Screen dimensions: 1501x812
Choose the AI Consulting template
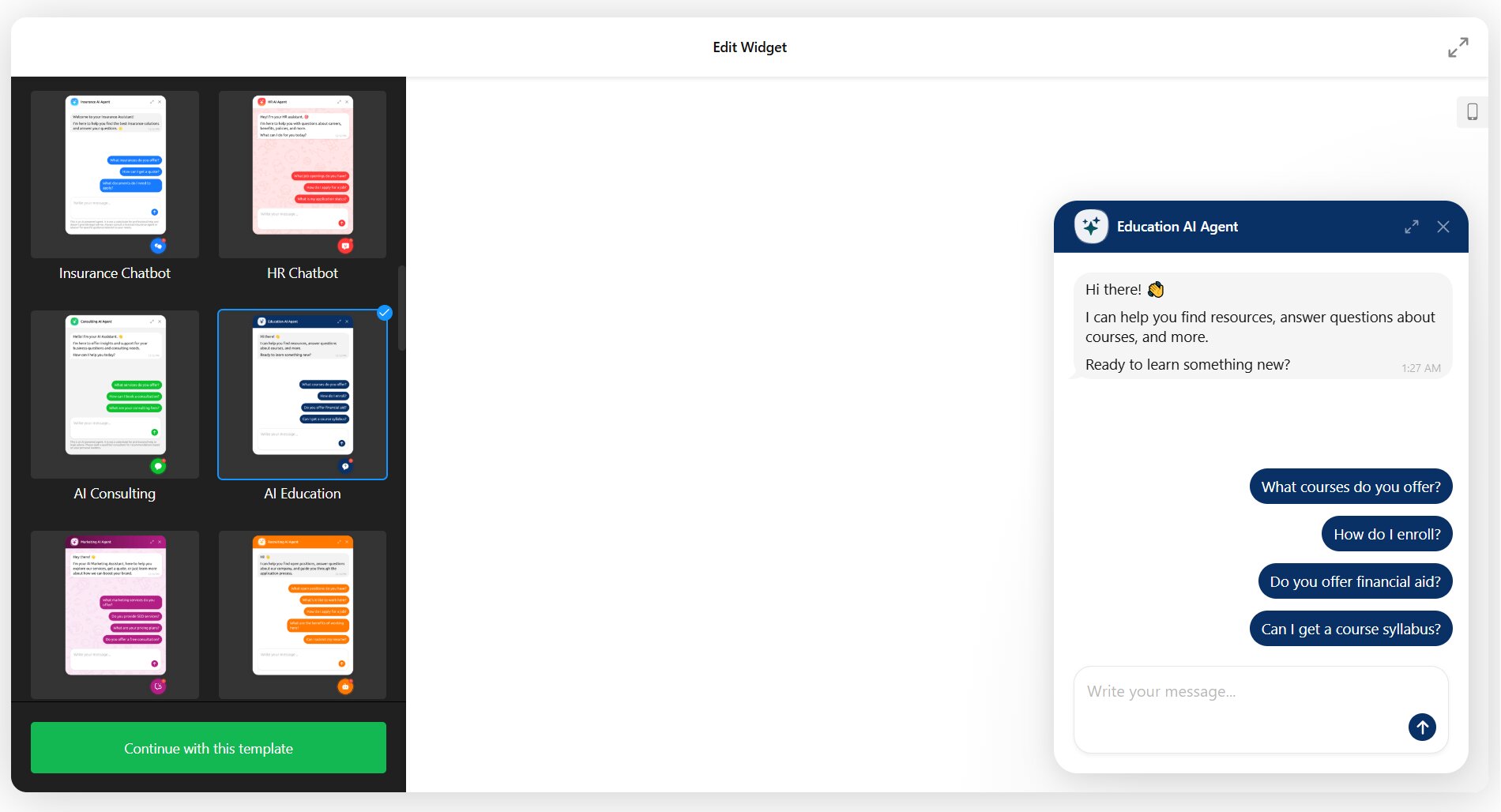point(115,394)
